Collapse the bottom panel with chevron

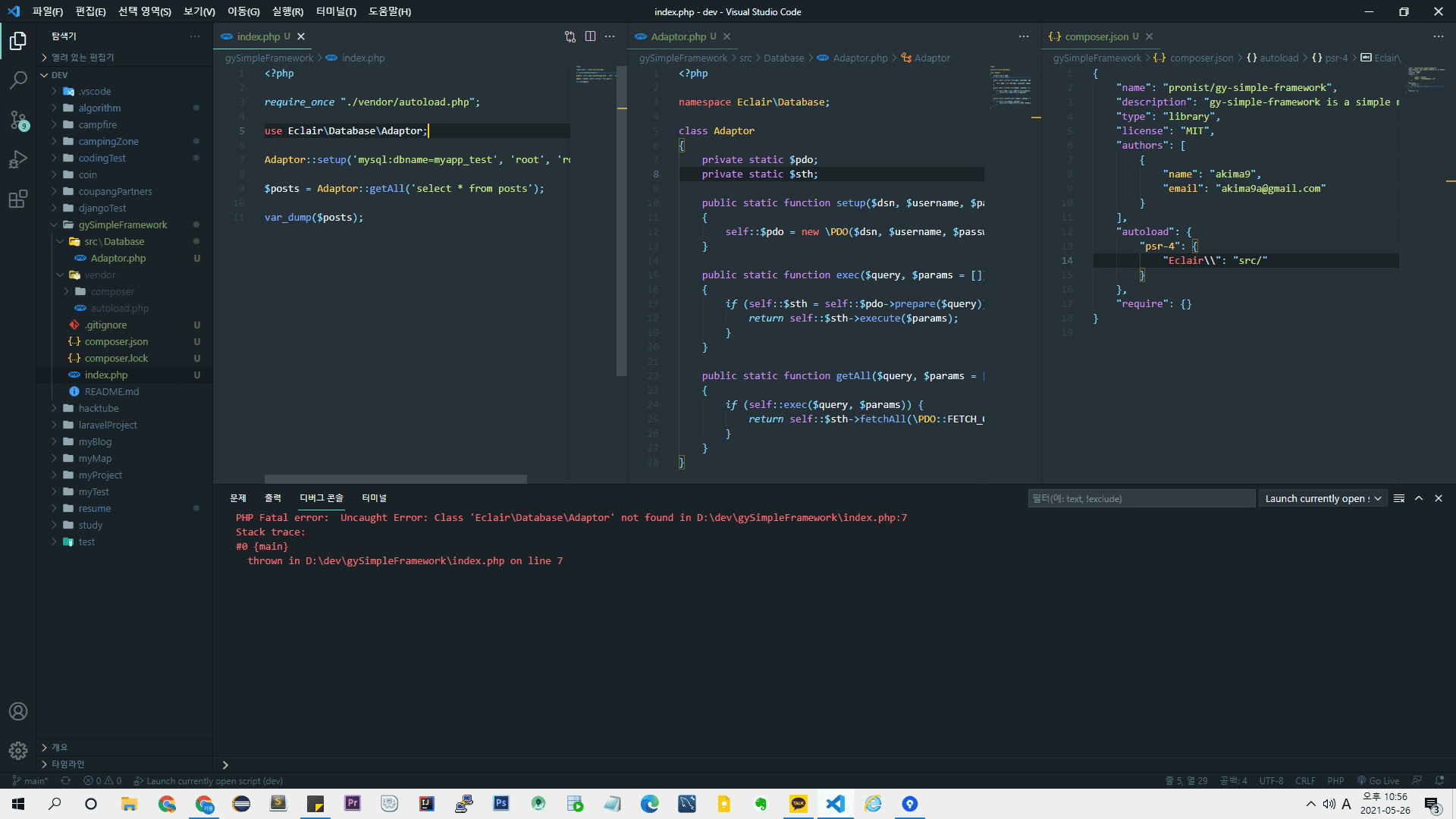tap(1419, 498)
